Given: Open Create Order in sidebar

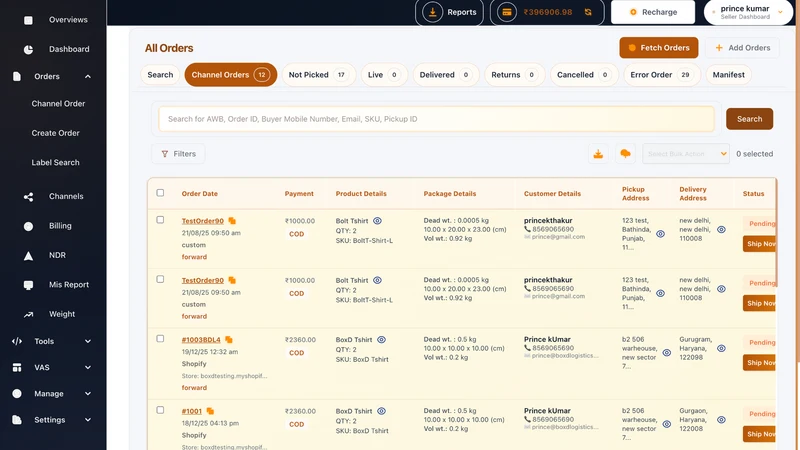Looking at the screenshot, I should tap(56, 133).
